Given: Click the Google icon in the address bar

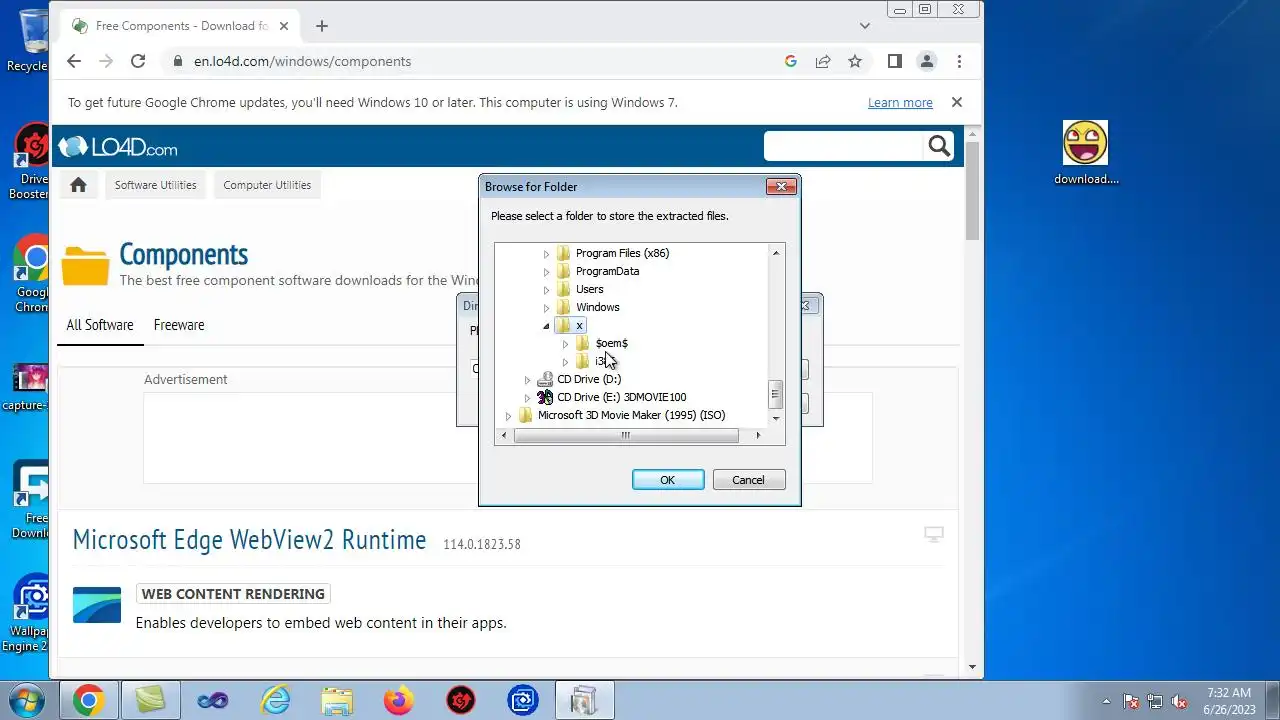Looking at the screenshot, I should (x=791, y=61).
